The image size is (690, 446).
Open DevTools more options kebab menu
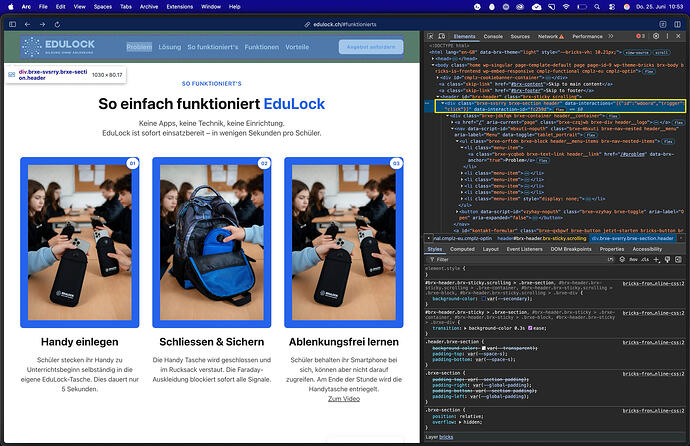click(667, 36)
